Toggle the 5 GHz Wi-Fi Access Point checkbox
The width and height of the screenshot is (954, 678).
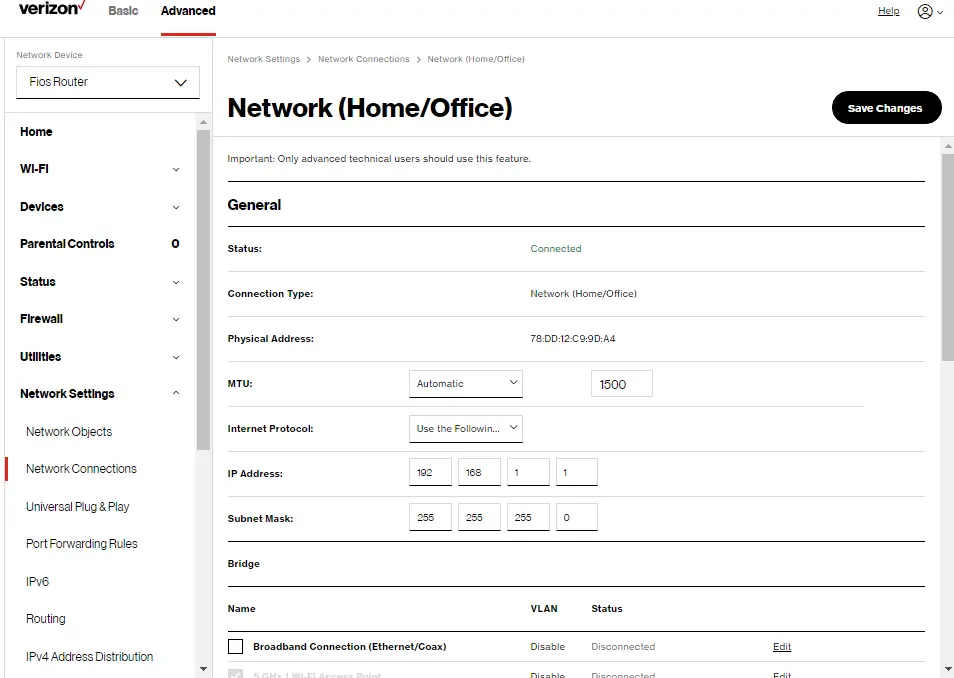point(236,675)
